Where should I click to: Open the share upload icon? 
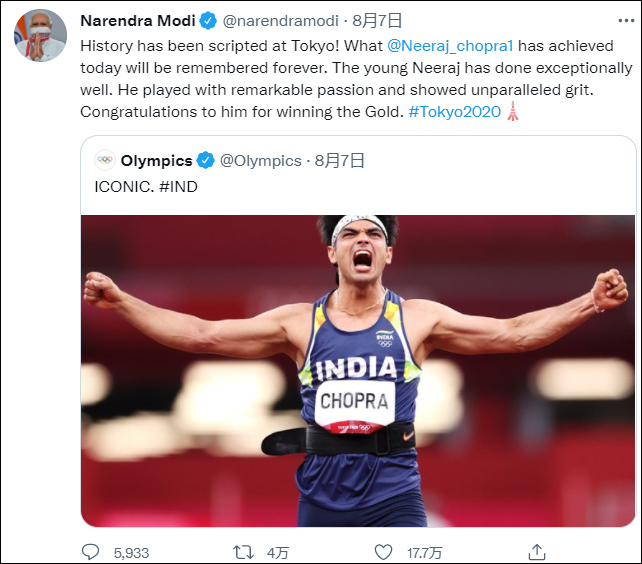537,552
